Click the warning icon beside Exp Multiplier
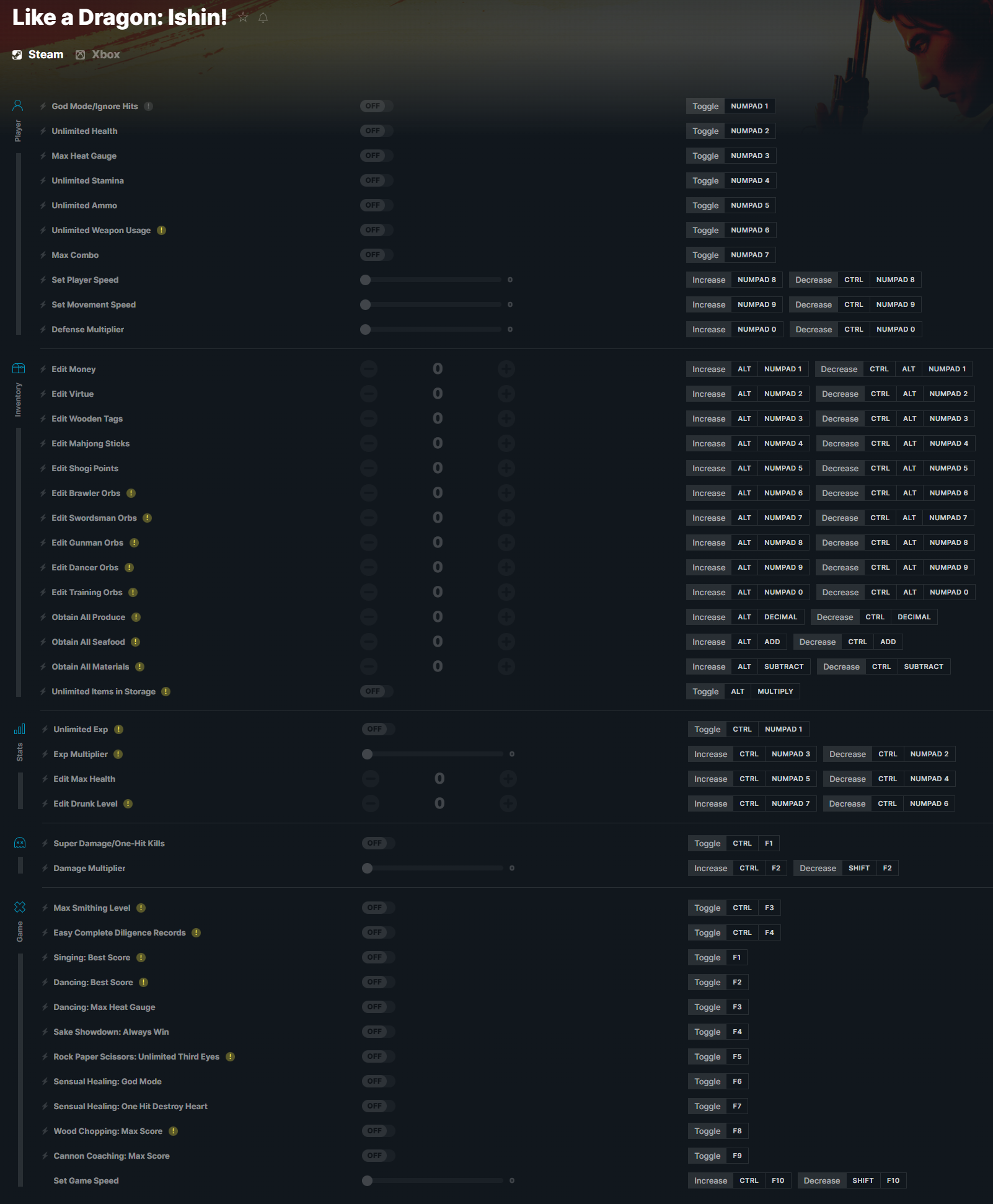The image size is (993, 1204). (x=118, y=754)
